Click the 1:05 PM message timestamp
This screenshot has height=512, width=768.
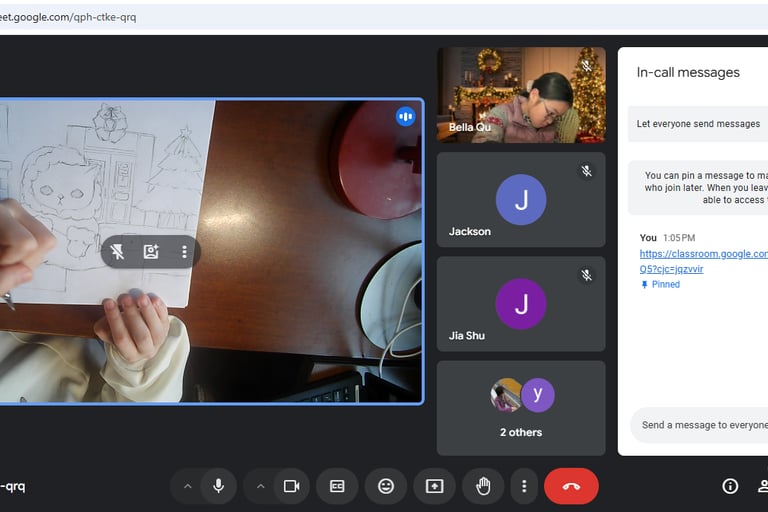coord(679,238)
